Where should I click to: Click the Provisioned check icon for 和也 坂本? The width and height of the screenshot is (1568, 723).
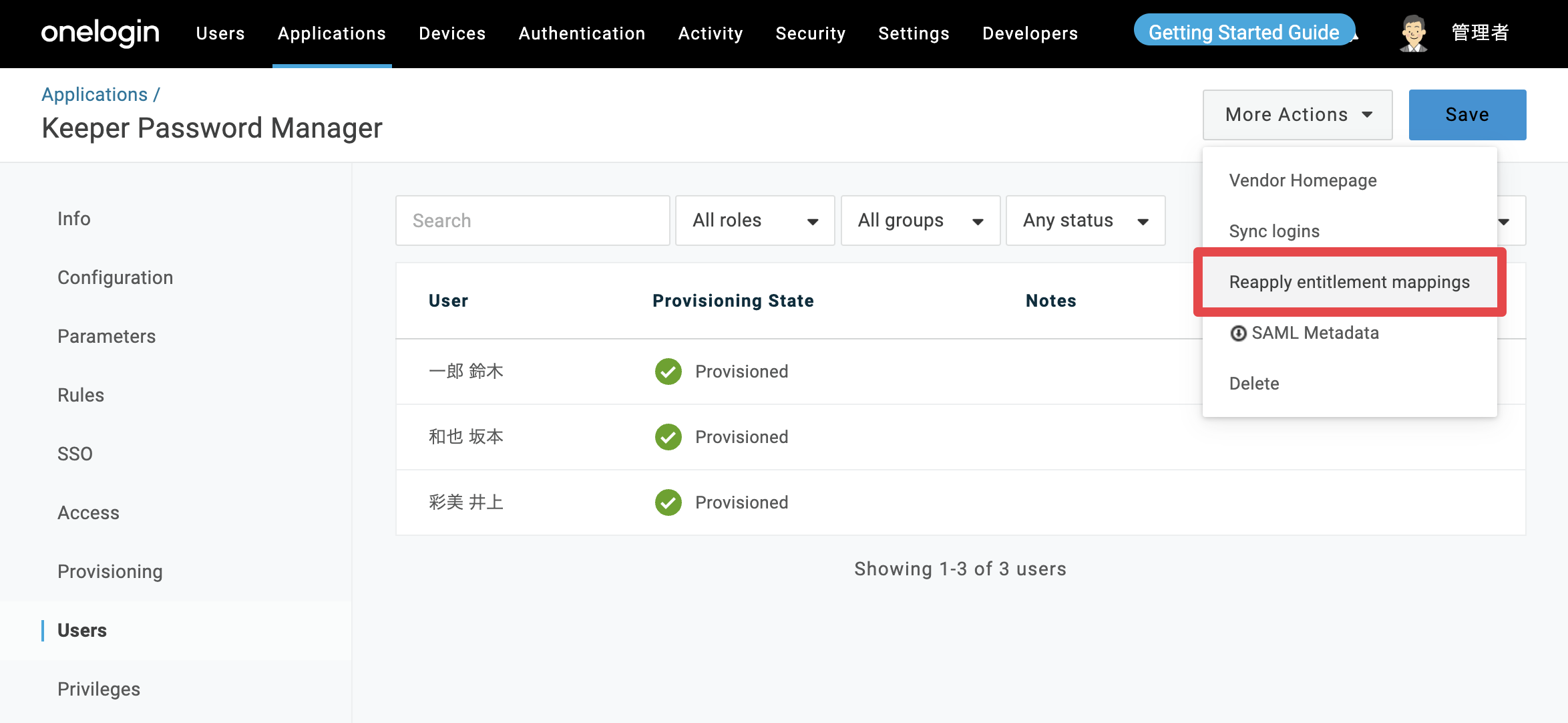[668, 437]
